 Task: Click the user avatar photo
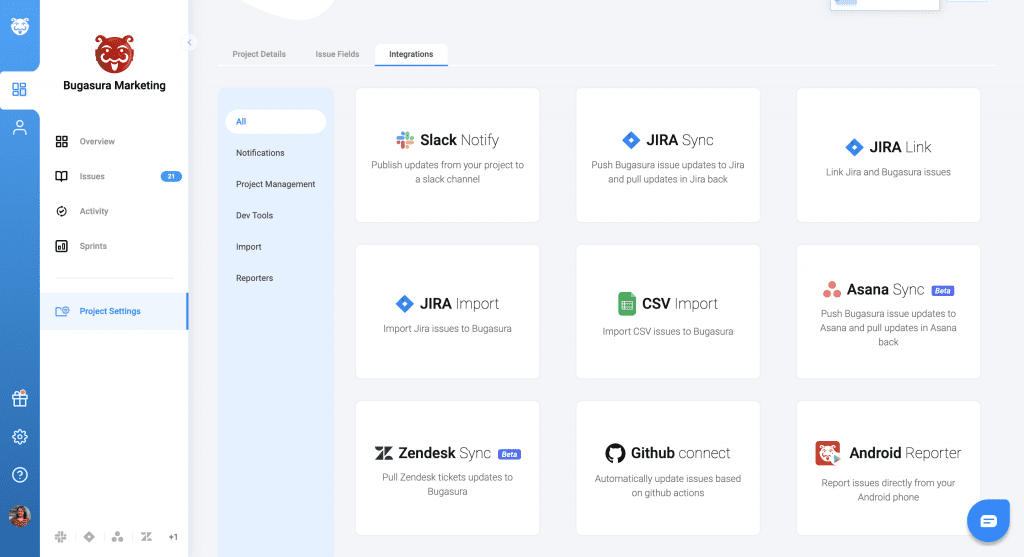point(20,516)
